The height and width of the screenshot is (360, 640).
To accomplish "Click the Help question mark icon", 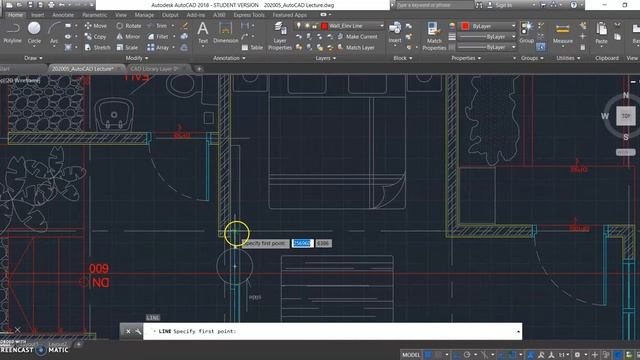I will (573, 5).
